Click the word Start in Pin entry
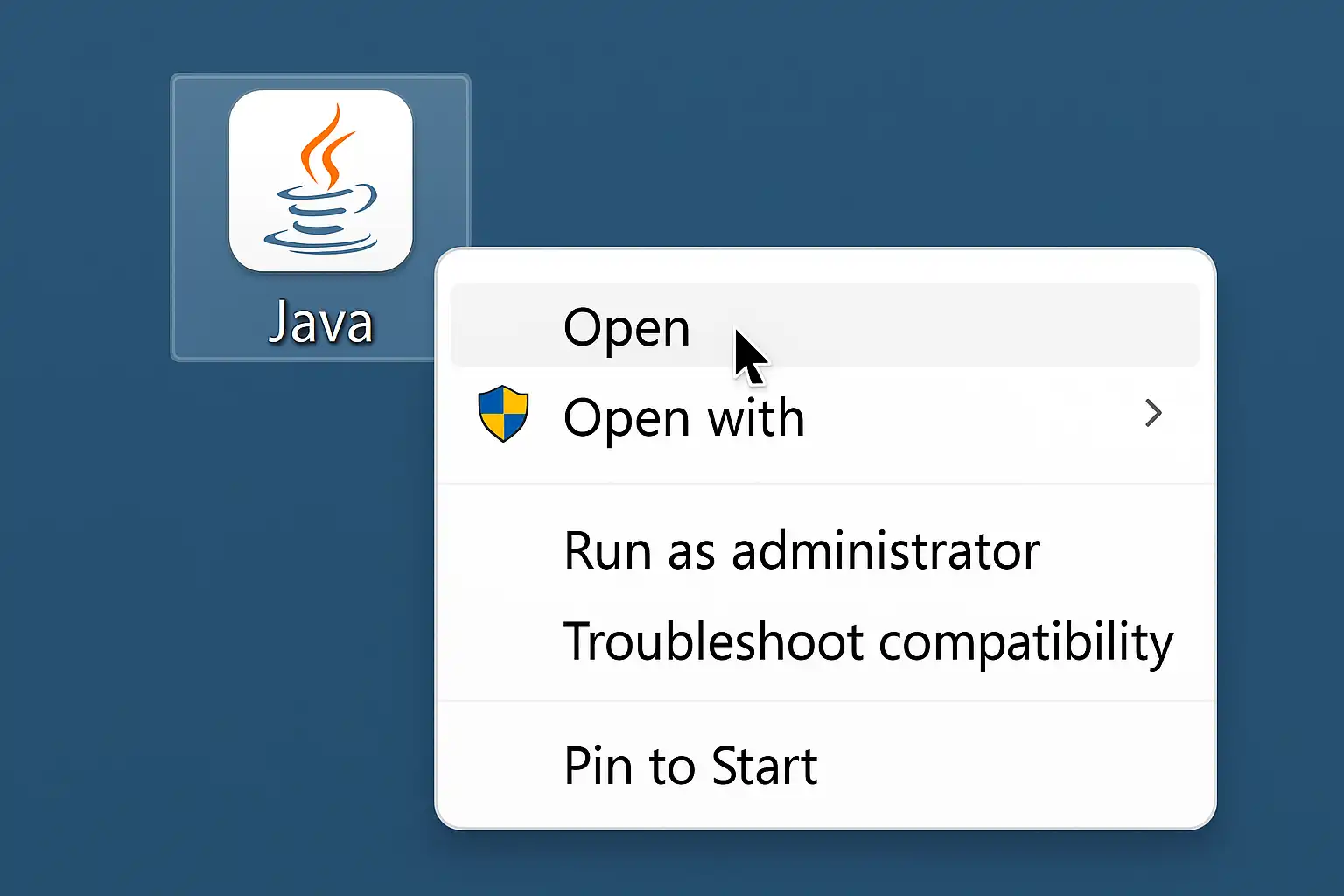This screenshot has height=896, width=1344. click(x=764, y=766)
